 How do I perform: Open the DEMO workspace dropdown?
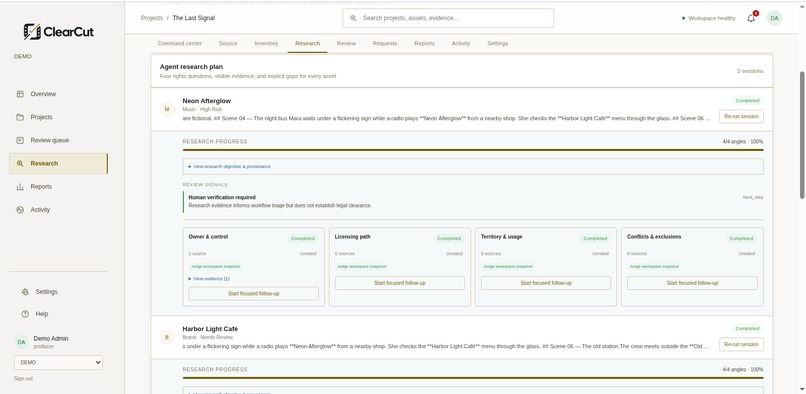(x=58, y=363)
